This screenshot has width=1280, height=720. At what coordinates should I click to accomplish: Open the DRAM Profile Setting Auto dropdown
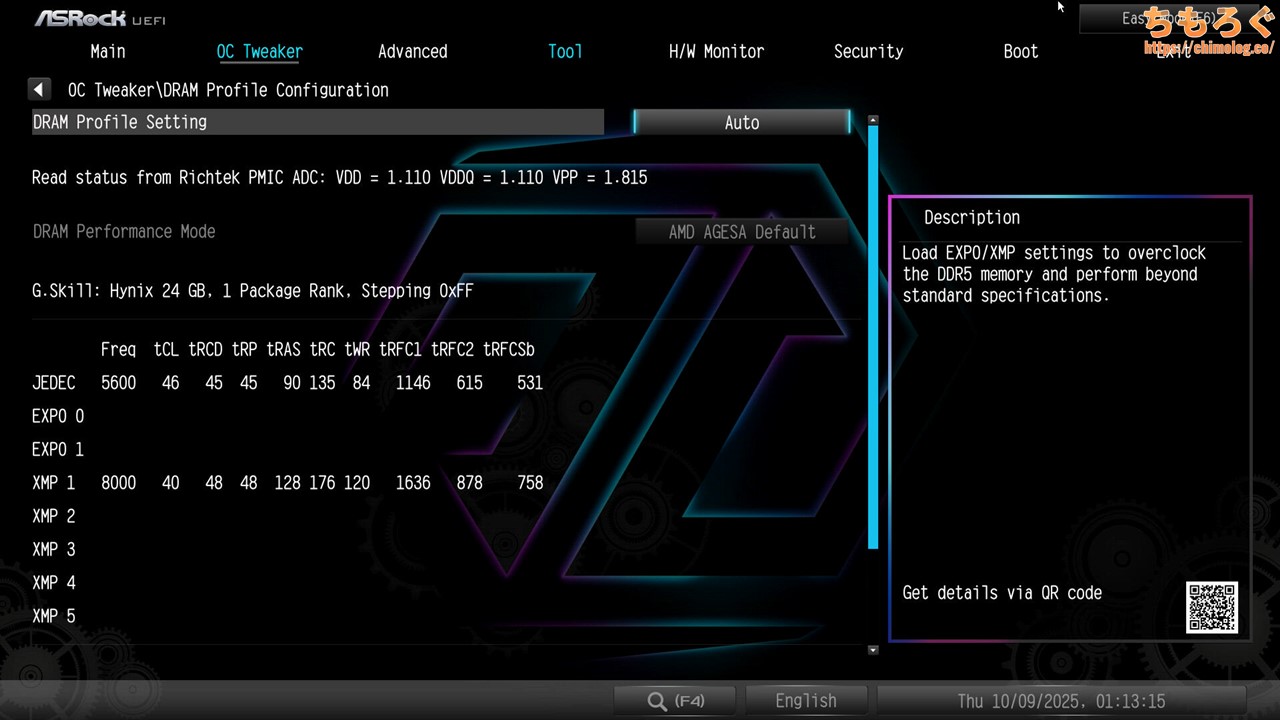(741, 122)
